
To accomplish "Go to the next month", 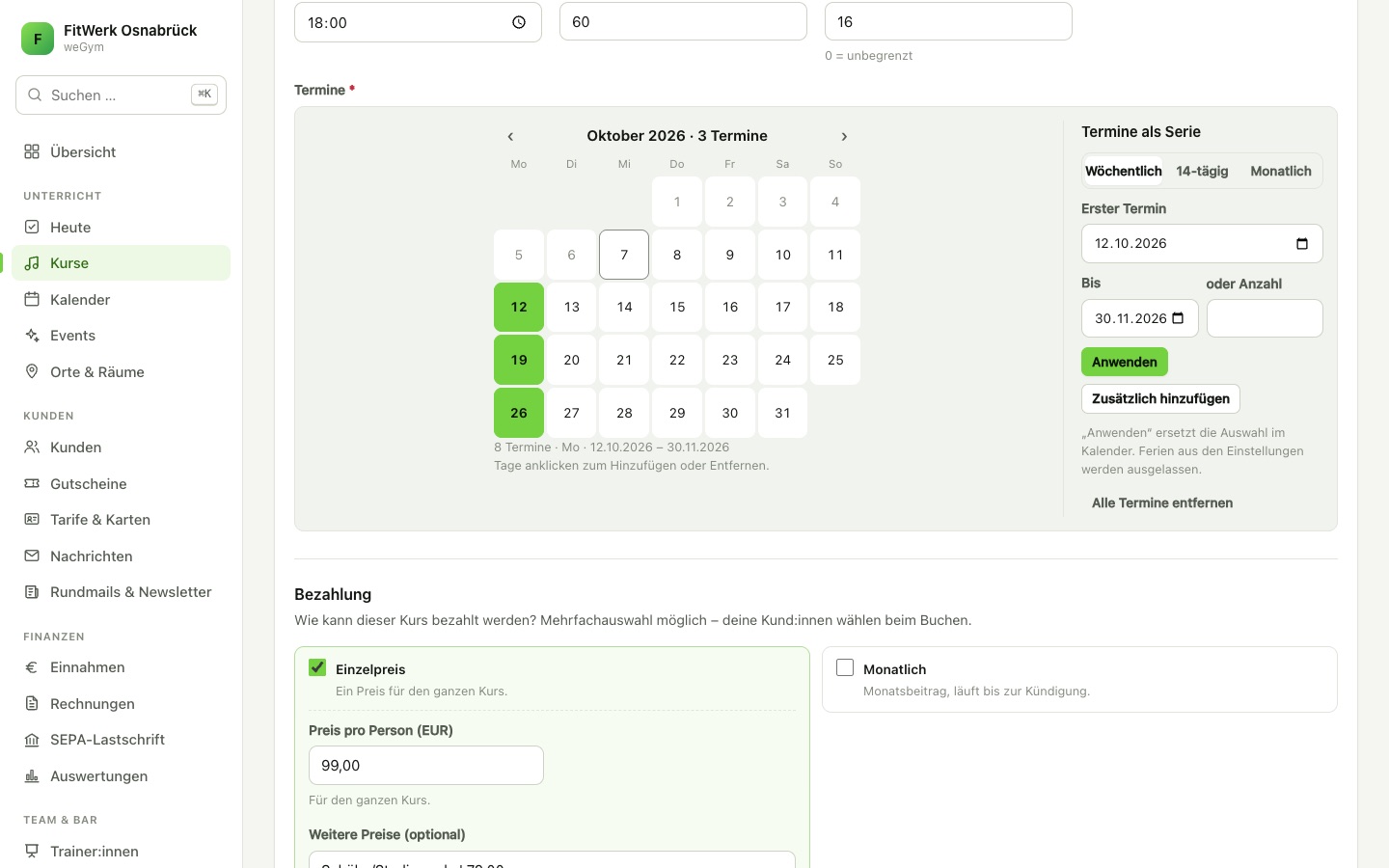I will pos(844,136).
